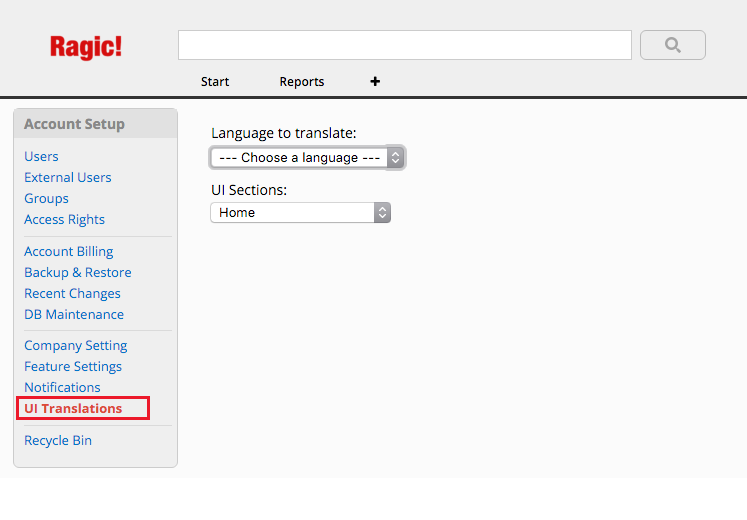This screenshot has width=747, height=520.
Task: Add a new tab with the plus icon
Action: pyautogui.click(x=375, y=81)
